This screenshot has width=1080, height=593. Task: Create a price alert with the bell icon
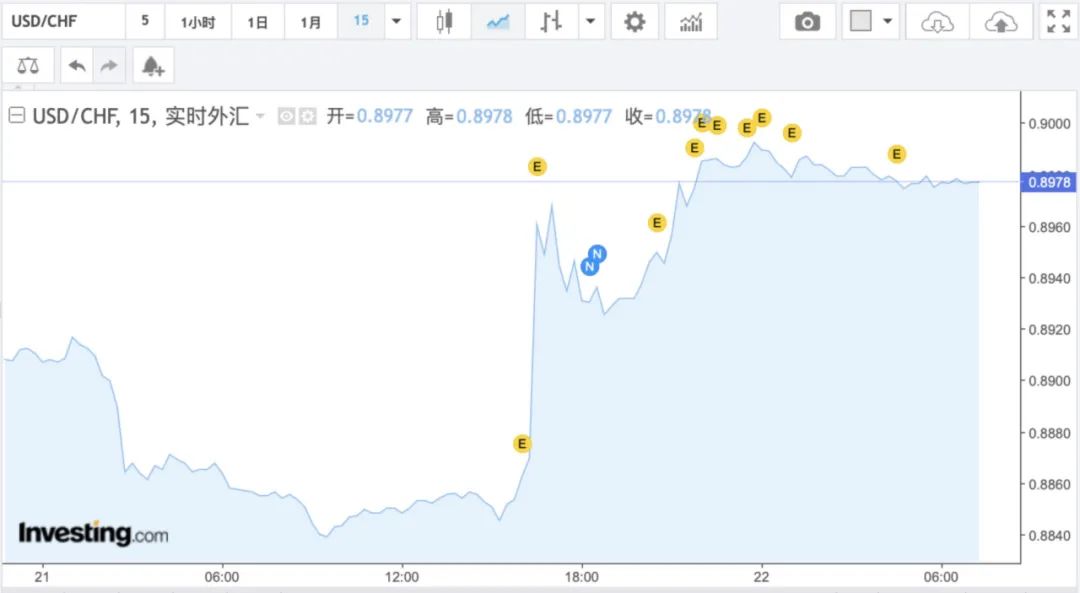pos(151,64)
